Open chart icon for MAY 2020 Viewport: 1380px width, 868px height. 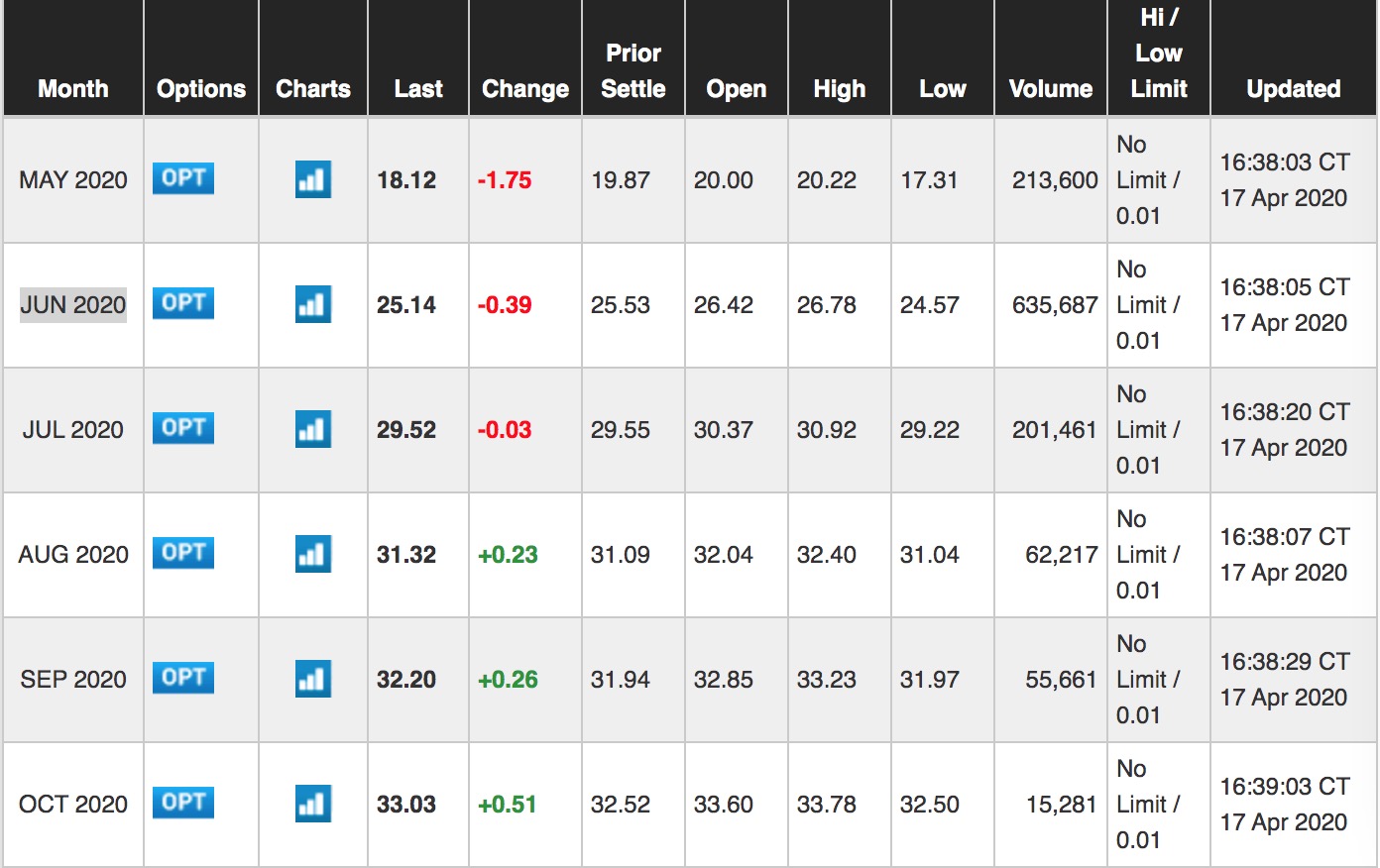point(312,179)
